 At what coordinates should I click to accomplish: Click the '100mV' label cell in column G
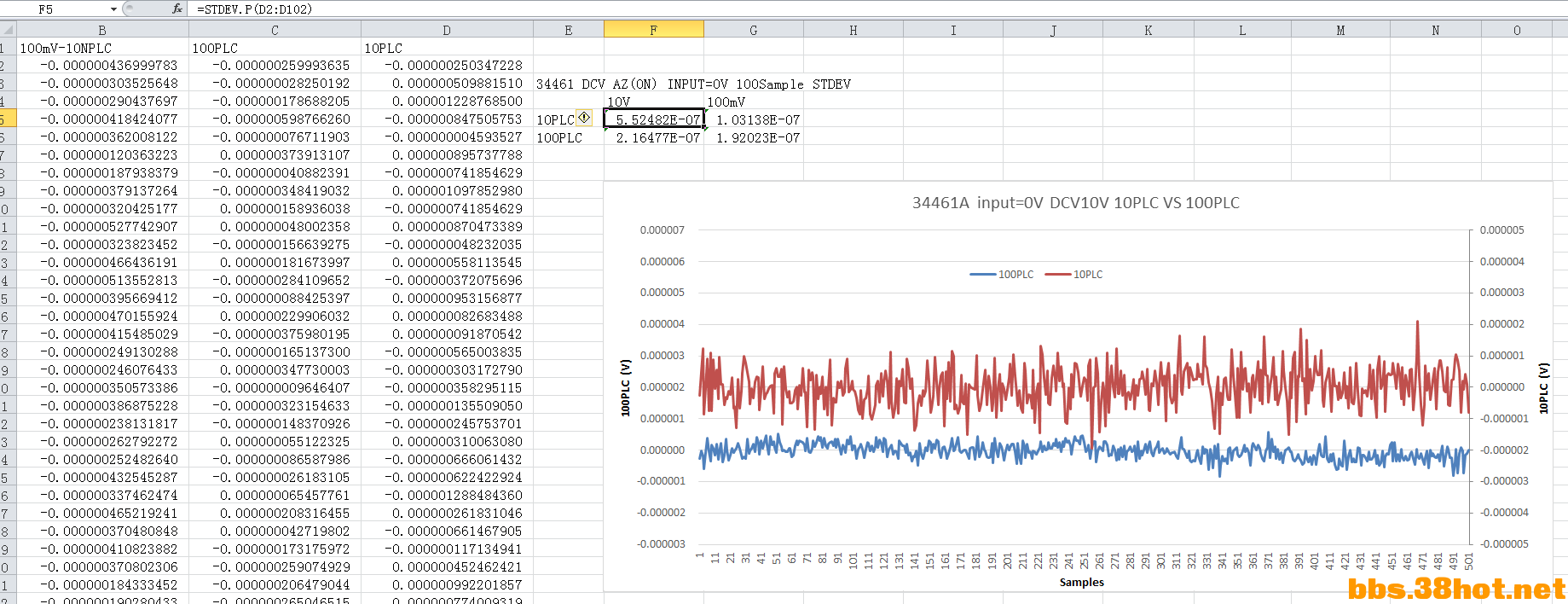pyautogui.click(x=754, y=102)
